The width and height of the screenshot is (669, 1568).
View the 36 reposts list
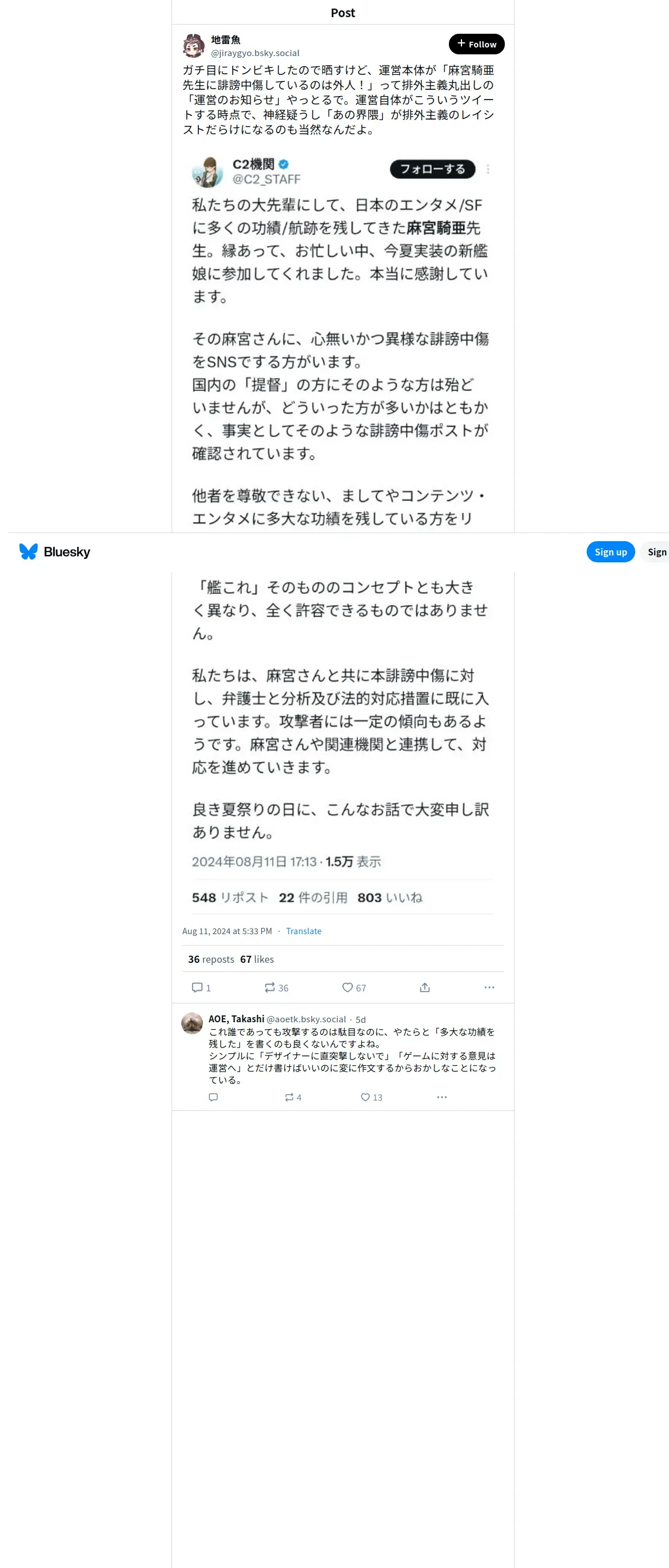[x=211, y=959]
